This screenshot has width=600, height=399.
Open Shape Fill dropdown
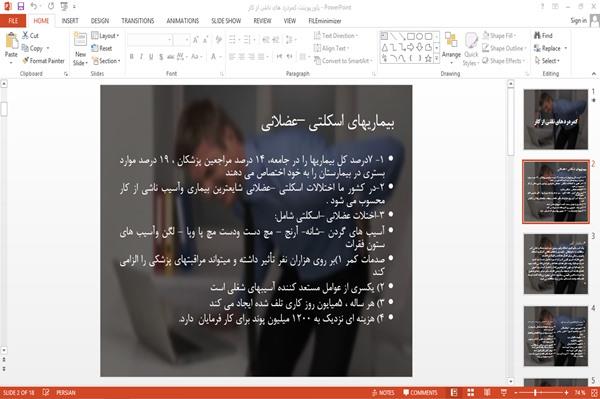(x=499, y=36)
